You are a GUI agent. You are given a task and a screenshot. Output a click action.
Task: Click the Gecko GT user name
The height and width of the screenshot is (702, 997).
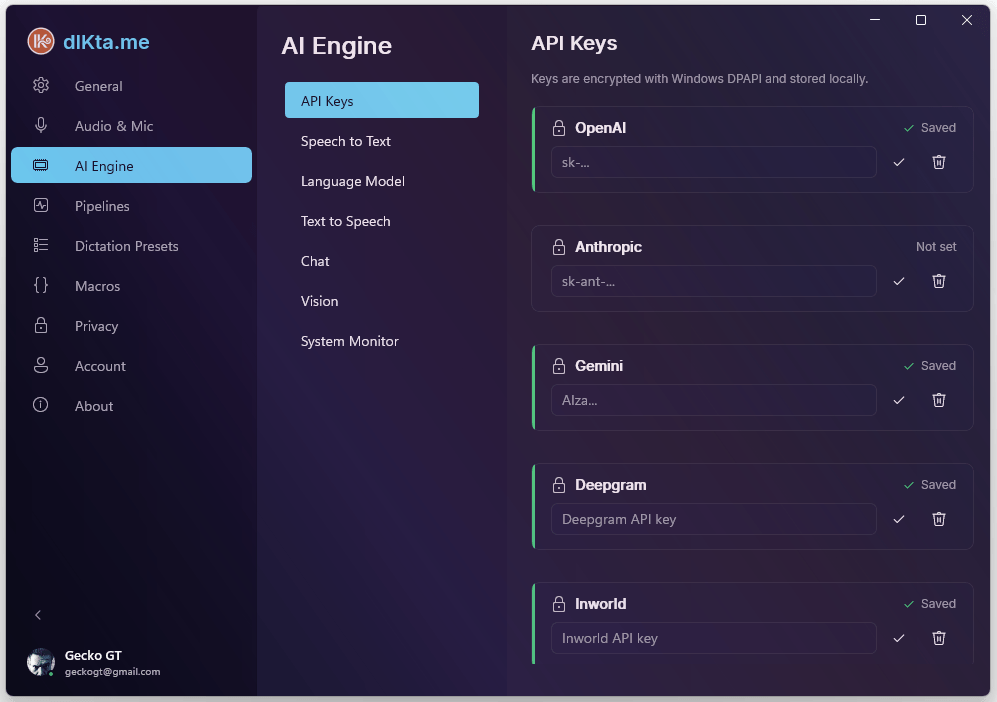pos(93,655)
